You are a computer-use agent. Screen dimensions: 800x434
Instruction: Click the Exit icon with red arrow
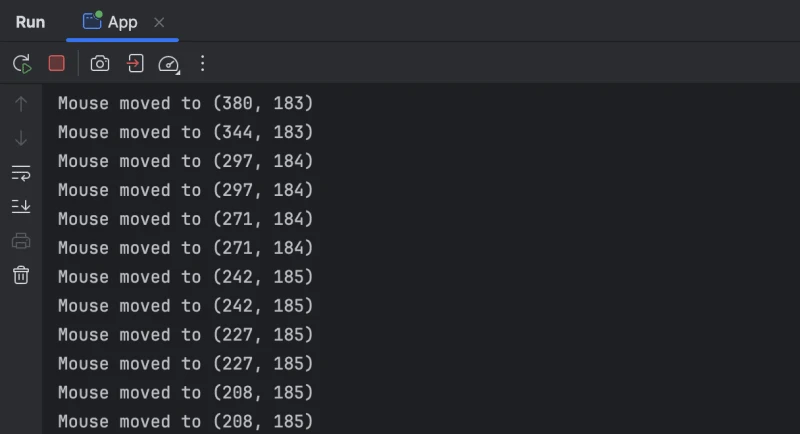tap(135, 63)
